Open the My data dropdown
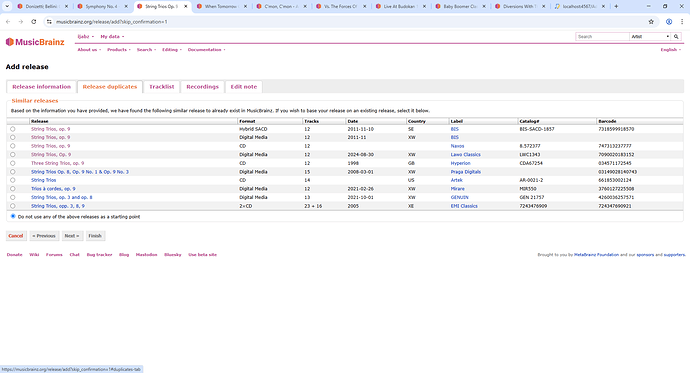The width and height of the screenshot is (690, 373). tap(112, 37)
